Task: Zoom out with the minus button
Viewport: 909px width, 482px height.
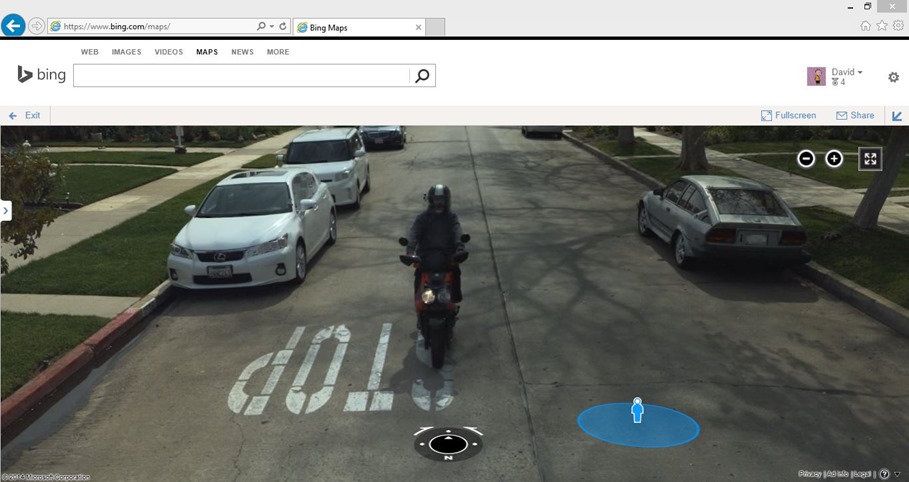Action: tap(806, 159)
